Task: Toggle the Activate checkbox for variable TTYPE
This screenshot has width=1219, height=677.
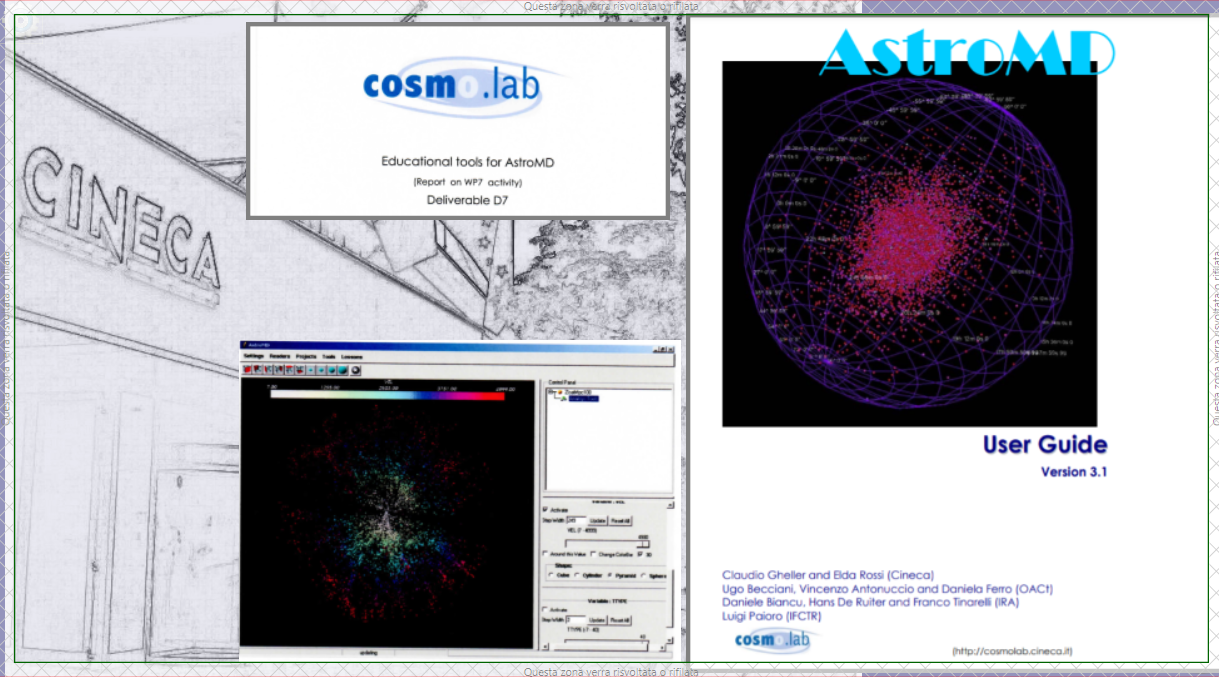Action: (545, 610)
